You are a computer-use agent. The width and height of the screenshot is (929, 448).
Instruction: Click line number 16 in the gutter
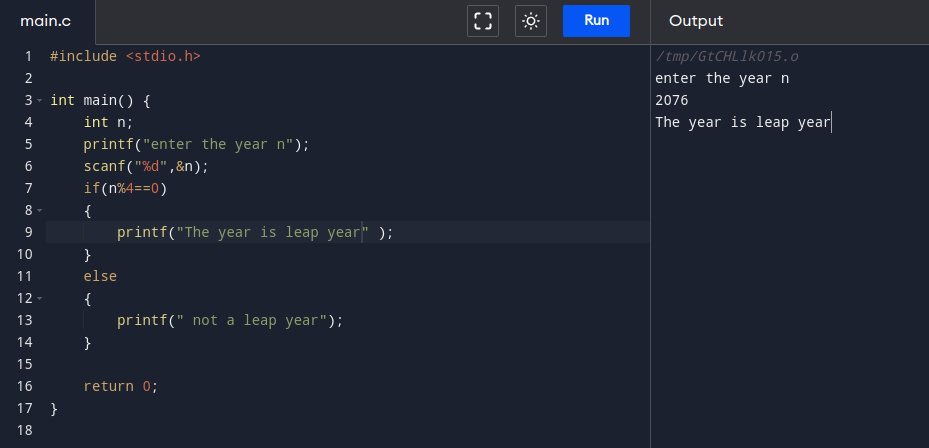click(25, 386)
